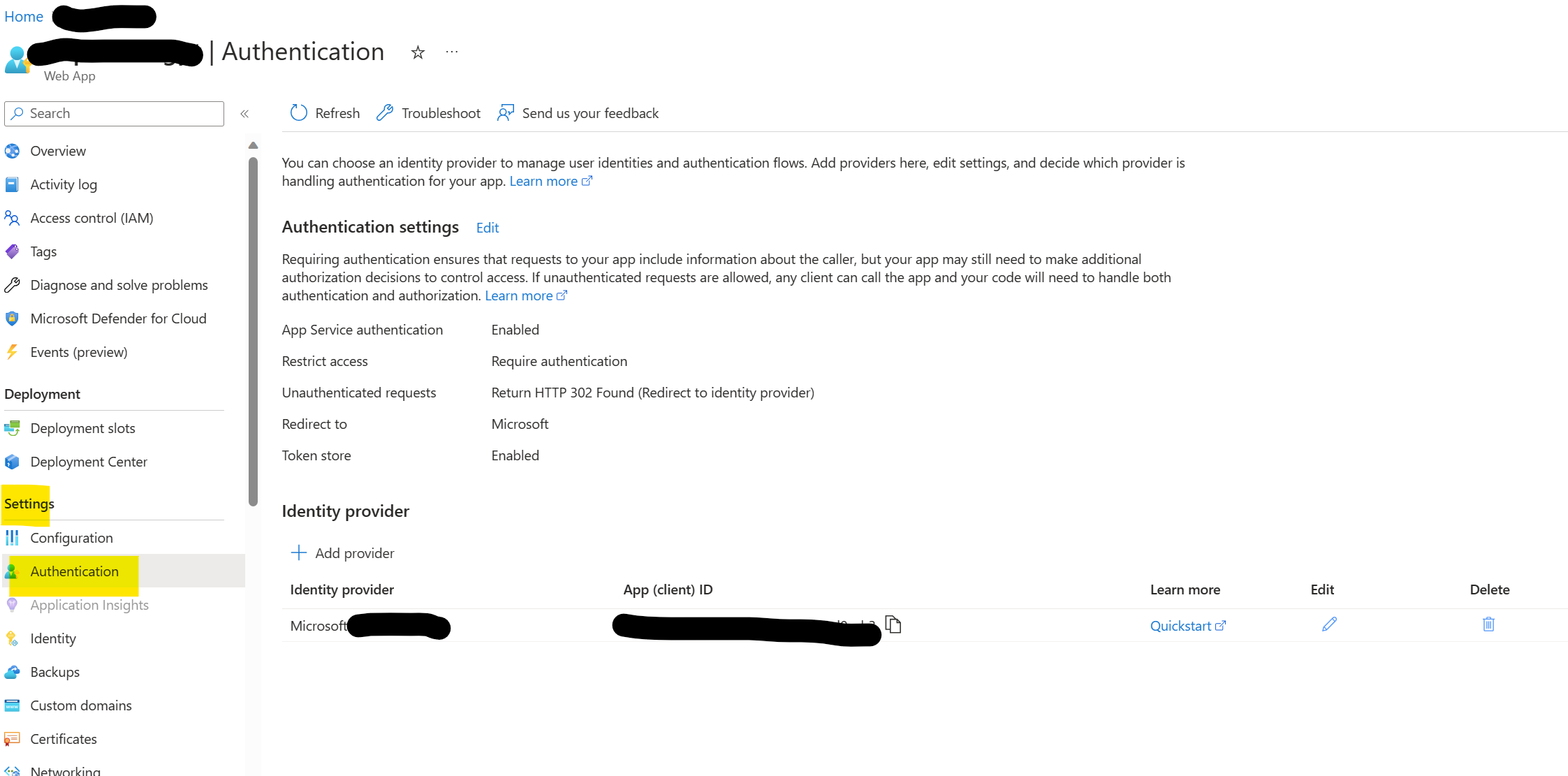Go to Custom domains
The width and height of the screenshot is (1568, 776).
(x=81, y=705)
